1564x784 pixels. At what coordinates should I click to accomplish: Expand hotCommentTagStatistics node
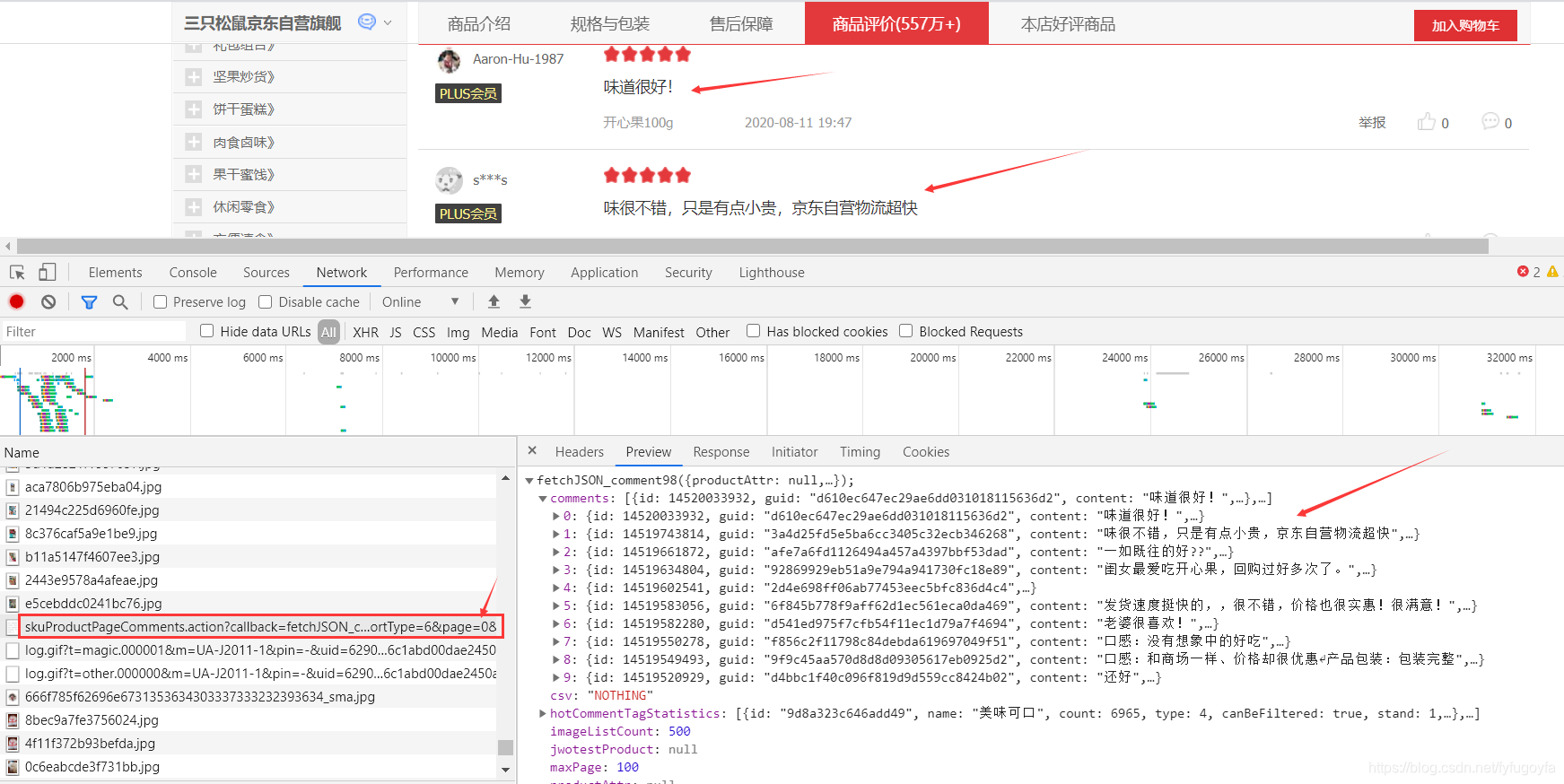point(543,714)
